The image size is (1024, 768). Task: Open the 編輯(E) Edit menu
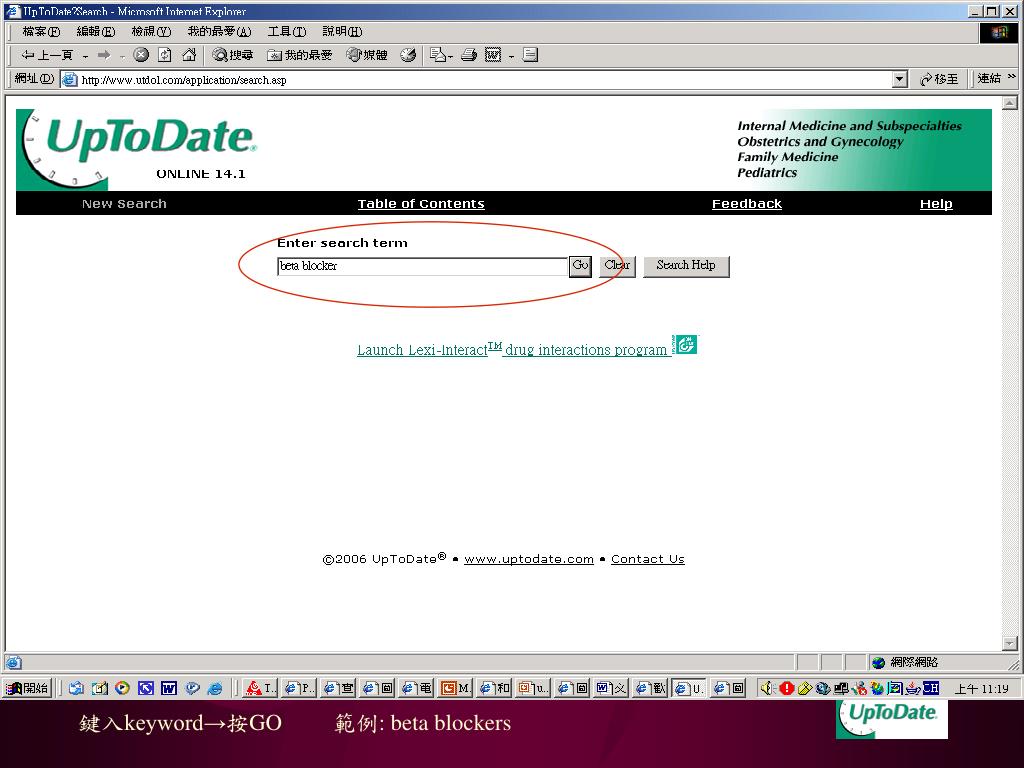coord(95,31)
